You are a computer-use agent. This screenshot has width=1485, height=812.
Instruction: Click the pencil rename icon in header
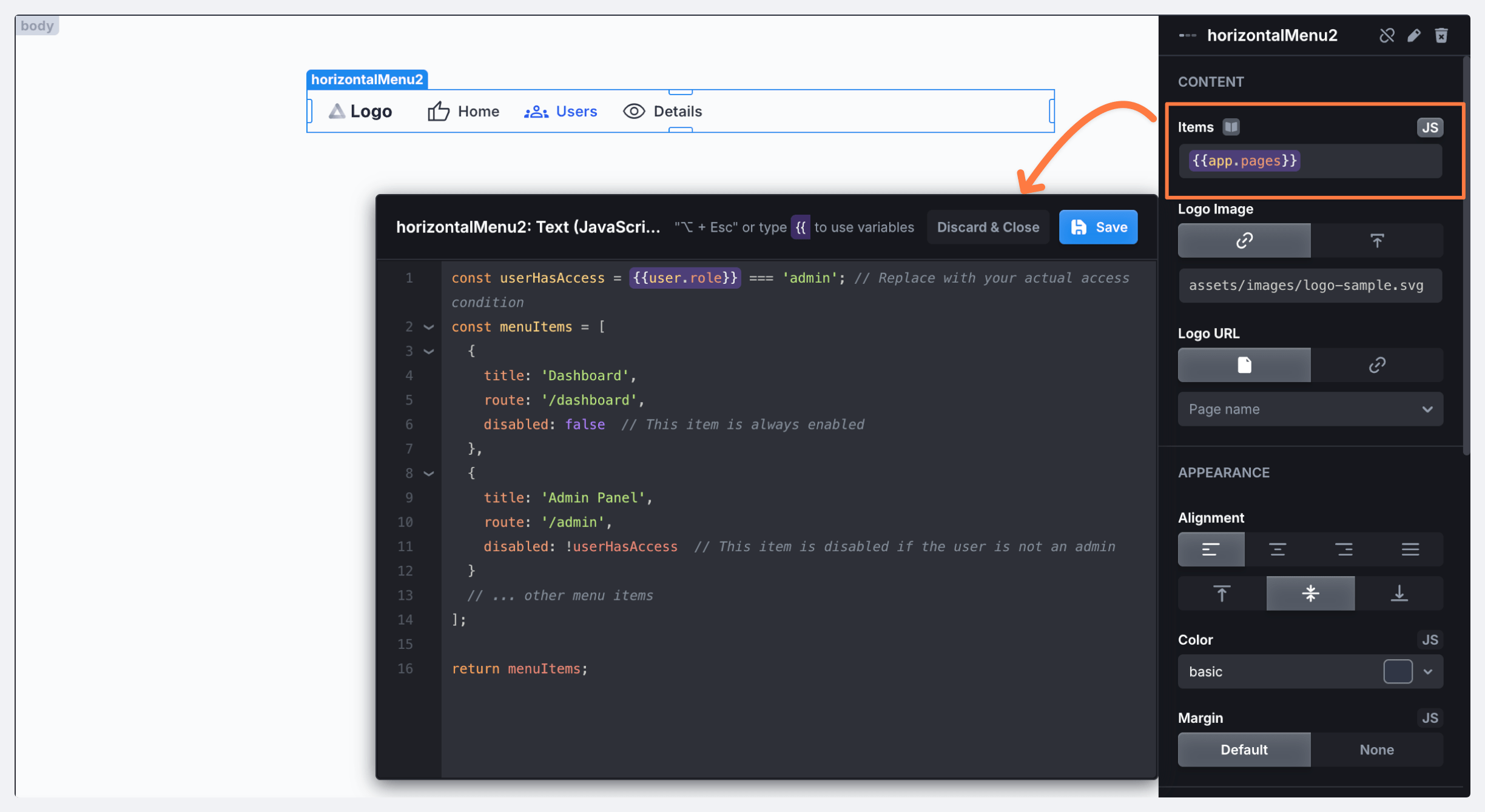pyautogui.click(x=1414, y=36)
